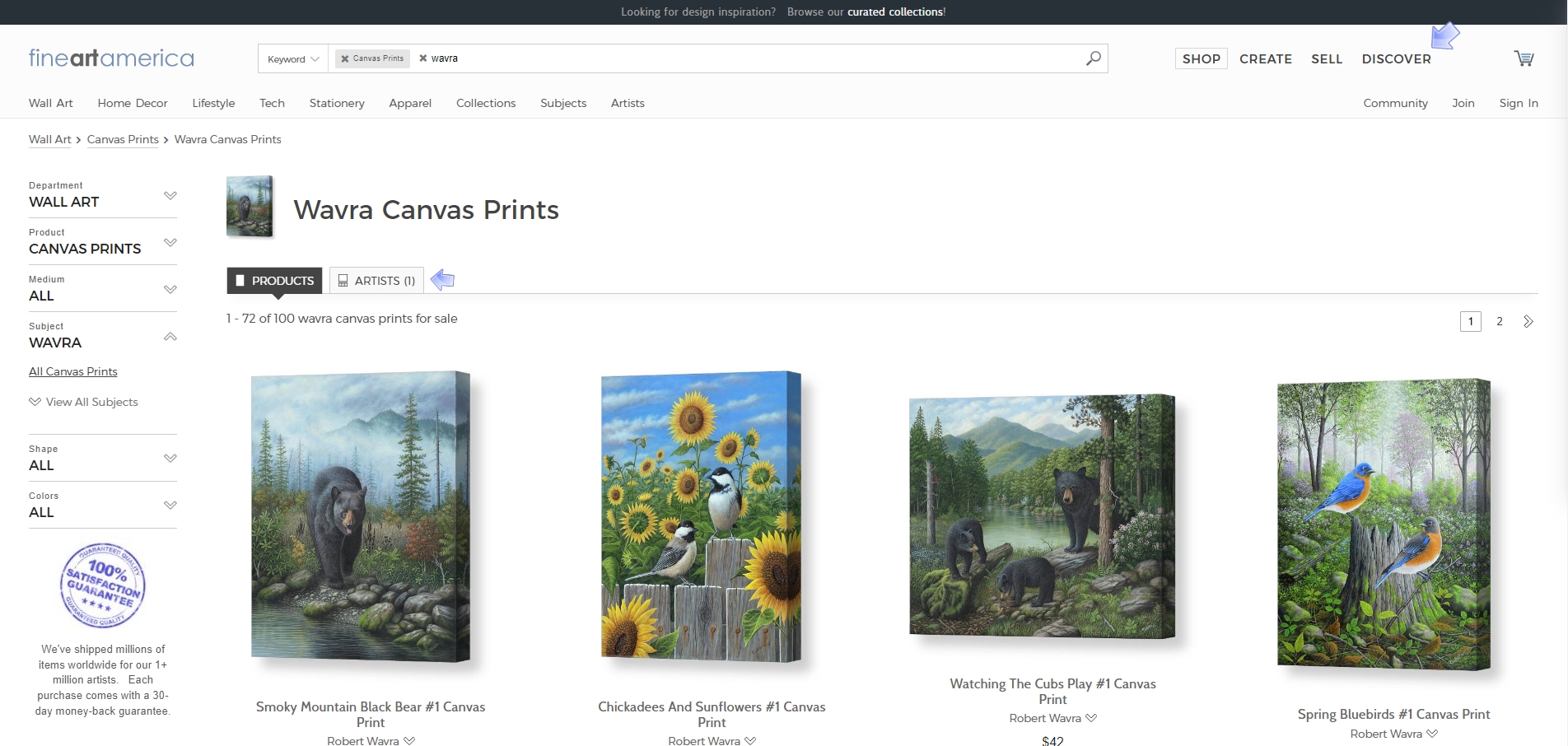This screenshot has width=1568, height=746.
Task: Remove the wavra keyword filter
Action: [x=423, y=58]
